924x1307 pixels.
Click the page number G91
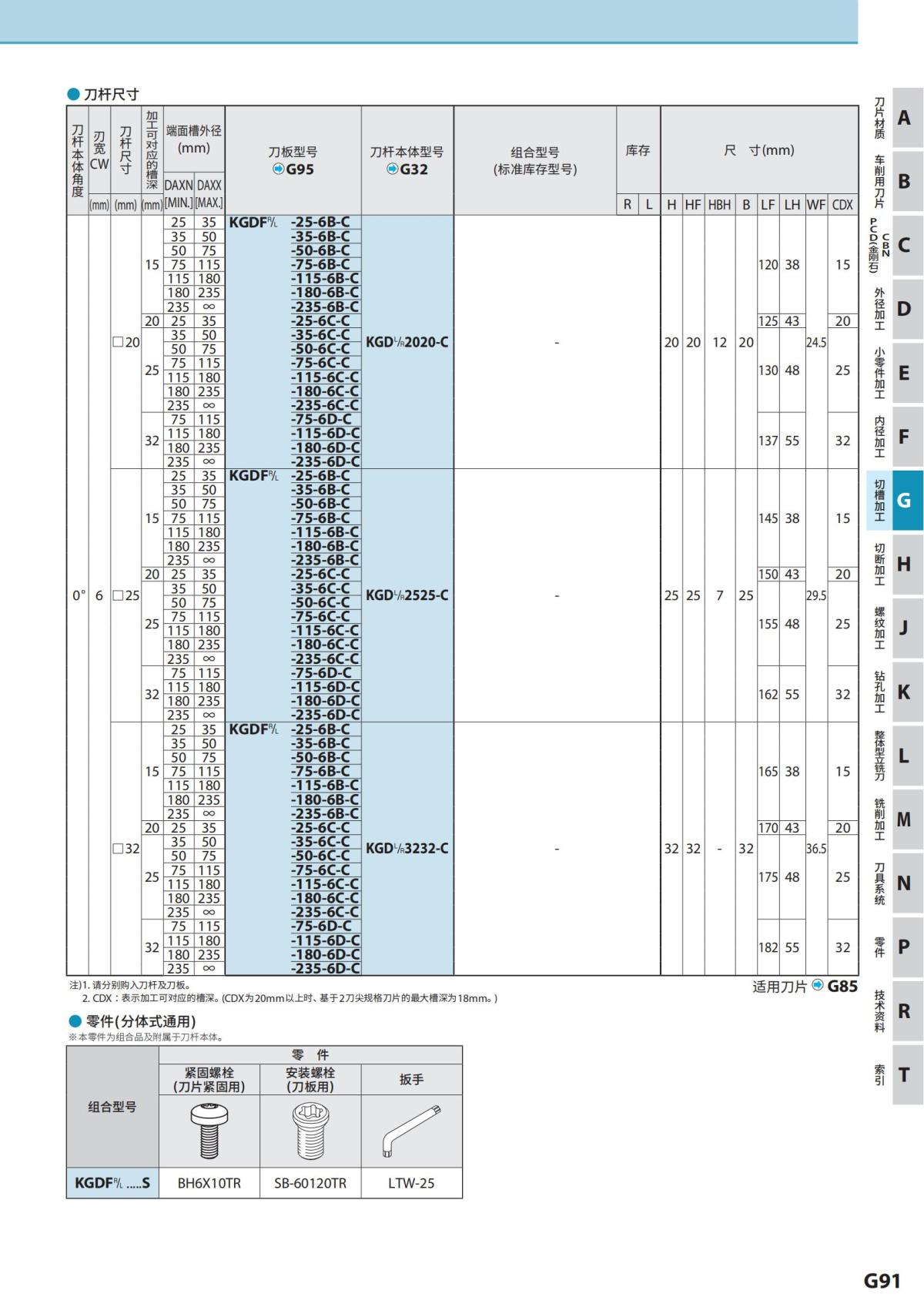(x=882, y=1281)
